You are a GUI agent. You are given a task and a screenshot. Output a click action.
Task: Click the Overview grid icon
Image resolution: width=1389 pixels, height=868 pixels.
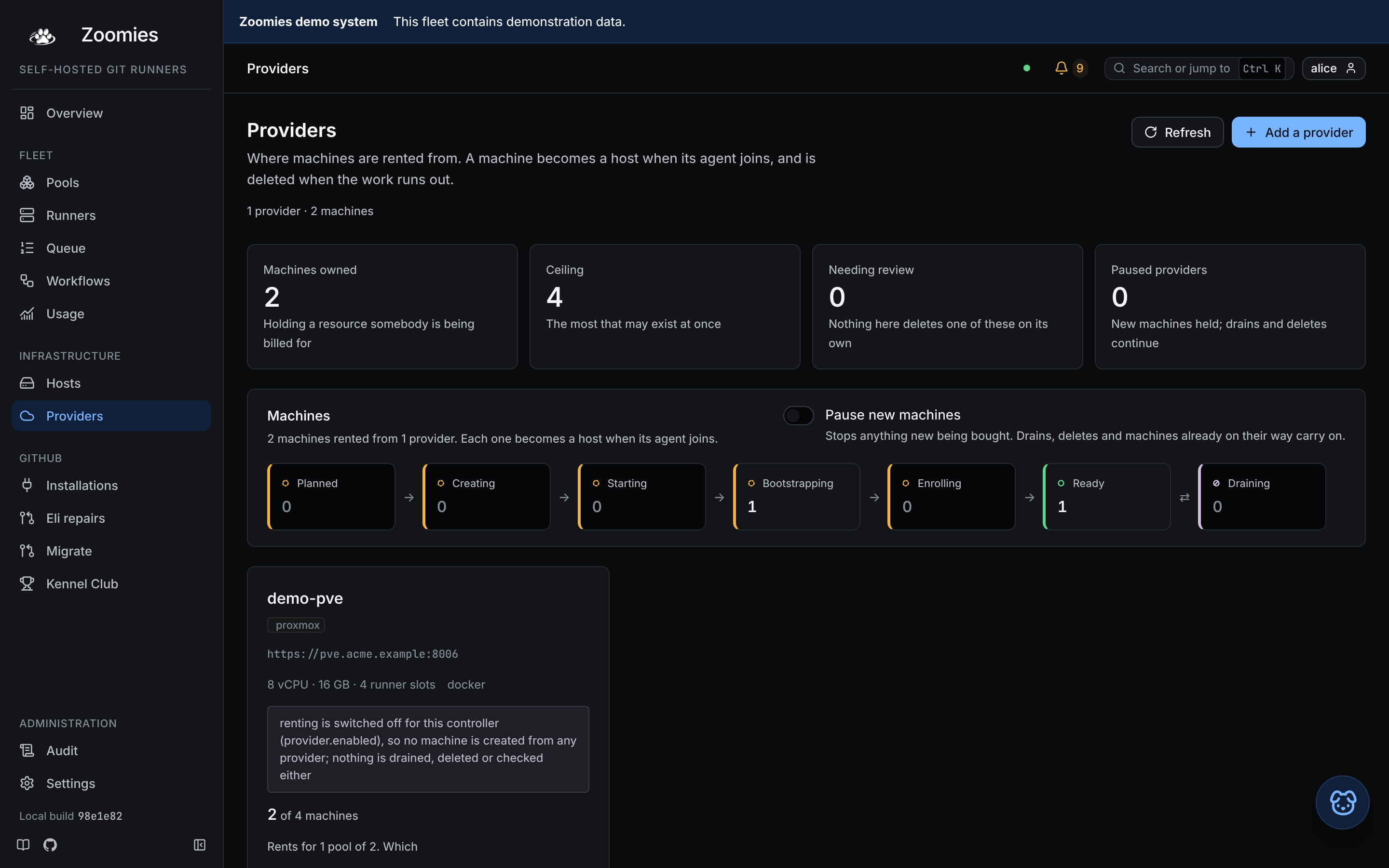(x=27, y=113)
